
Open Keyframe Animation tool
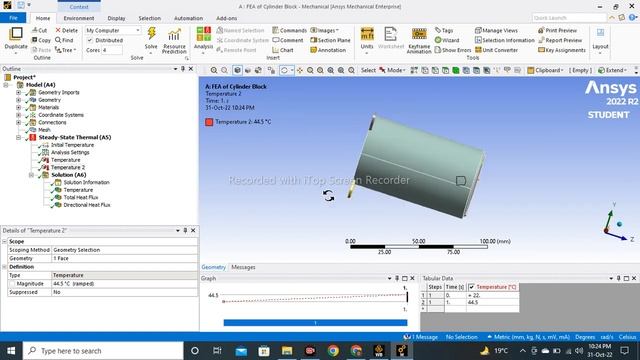tap(419, 41)
